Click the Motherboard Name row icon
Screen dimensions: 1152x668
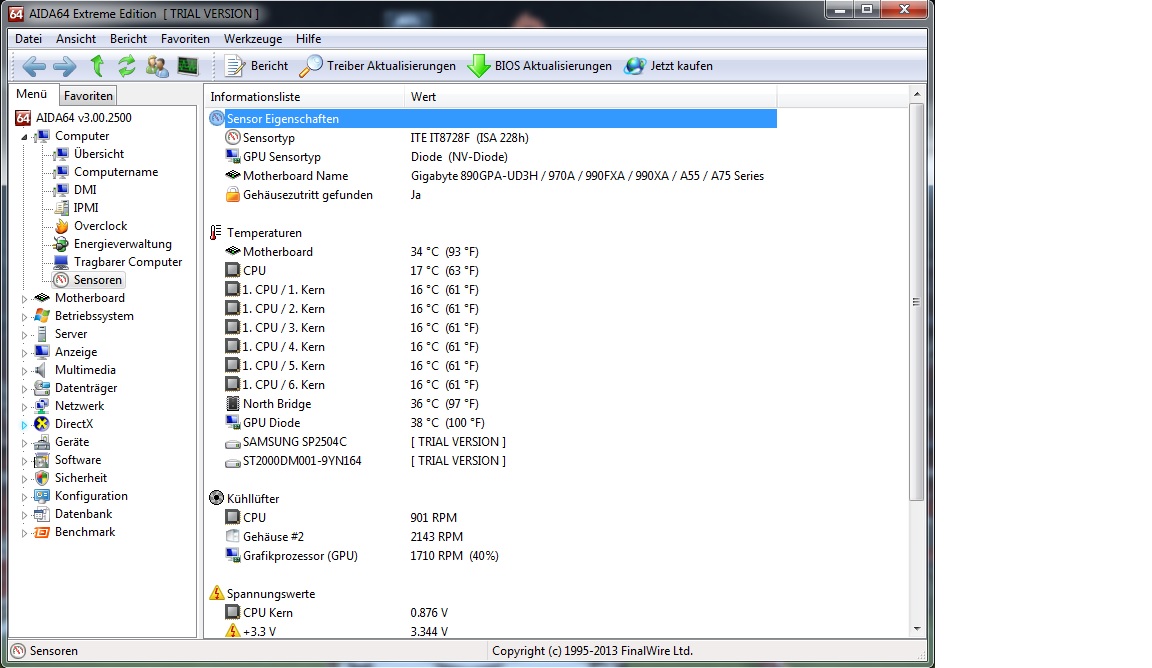coord(233,176)
